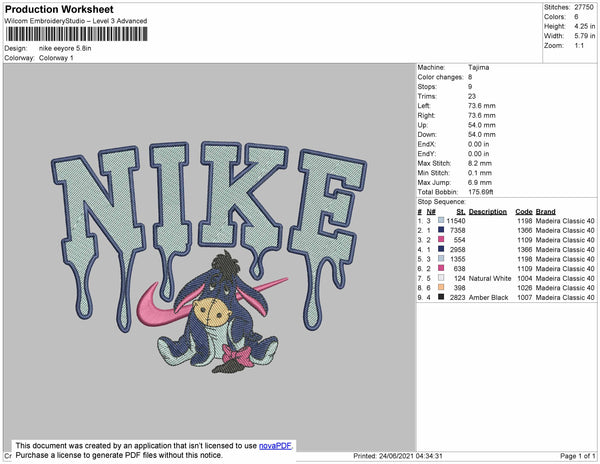600x464 pixels.
Task: Click the 'Natural White' description
Action: 490,278
